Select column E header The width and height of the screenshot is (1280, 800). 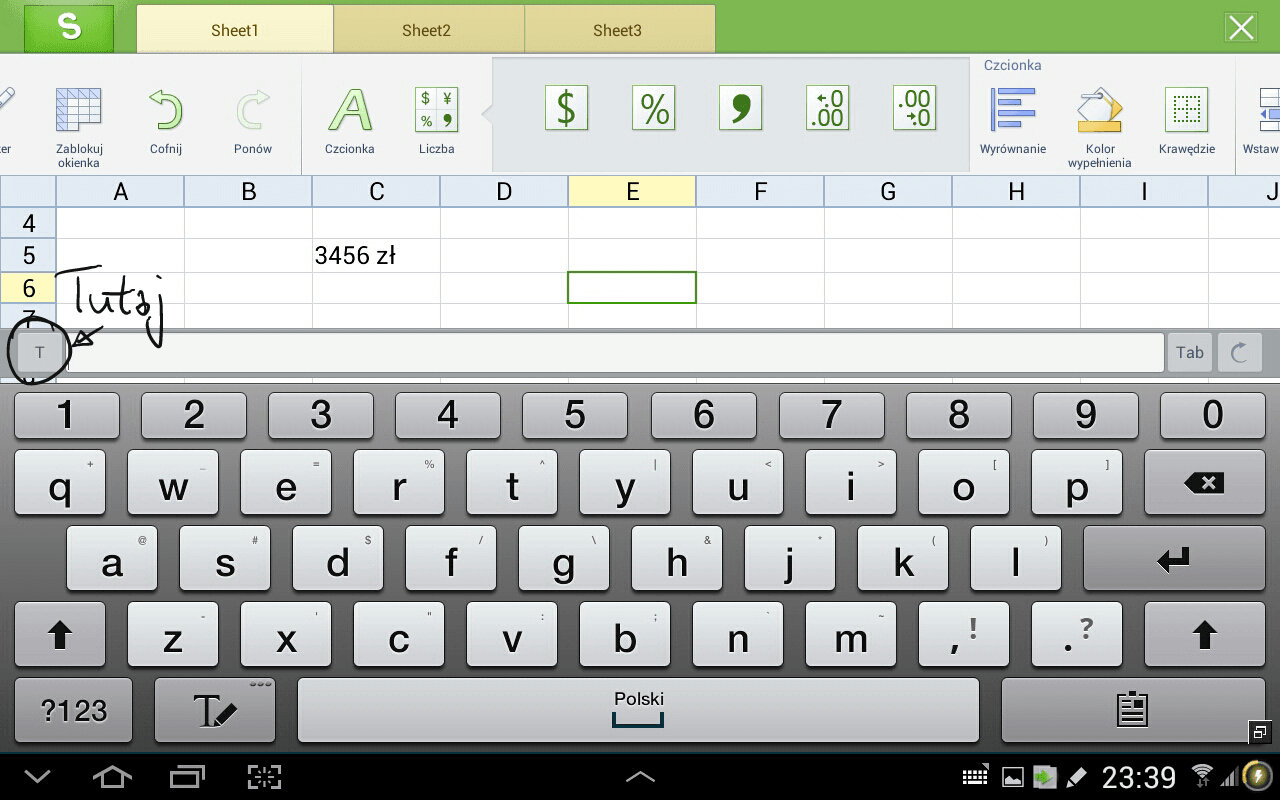pos(632,192)
